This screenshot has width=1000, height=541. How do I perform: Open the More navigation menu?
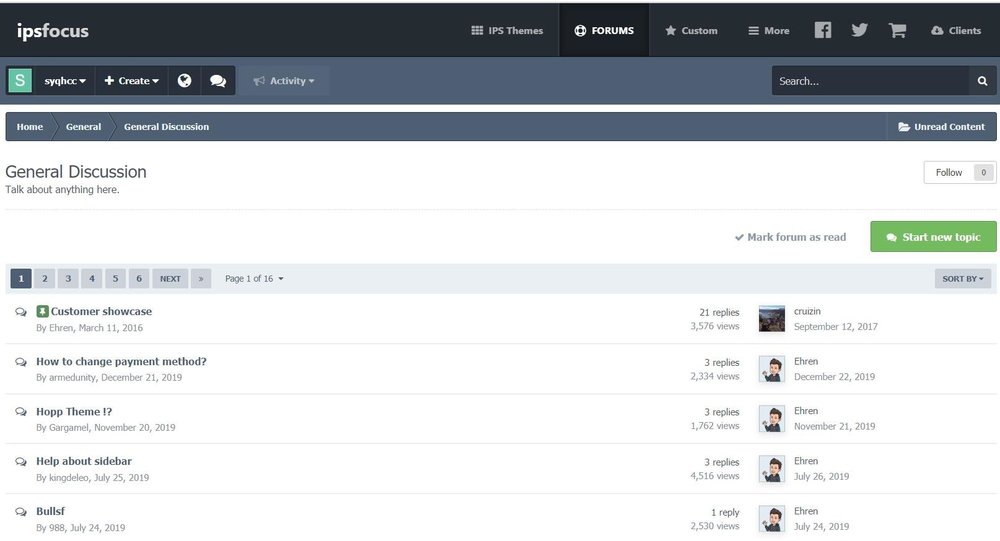point(768,30)
